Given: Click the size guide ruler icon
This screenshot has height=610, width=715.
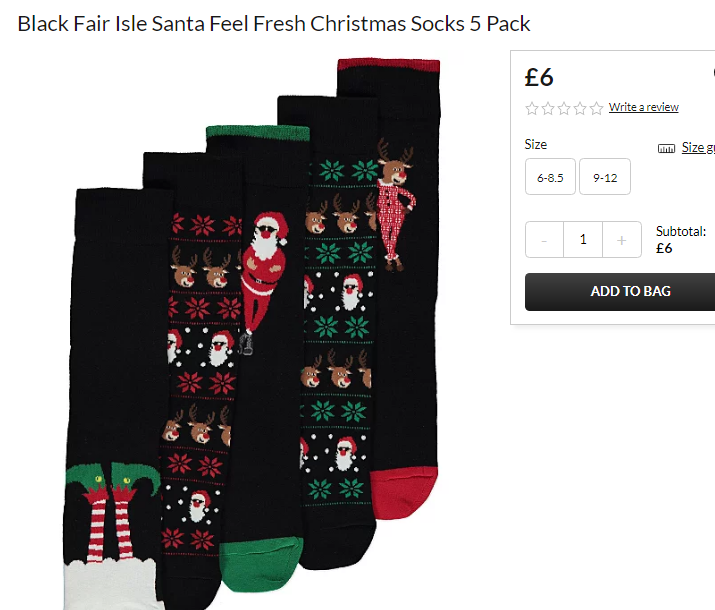Looking at the screenshot, I should click(x=666, y=148).
